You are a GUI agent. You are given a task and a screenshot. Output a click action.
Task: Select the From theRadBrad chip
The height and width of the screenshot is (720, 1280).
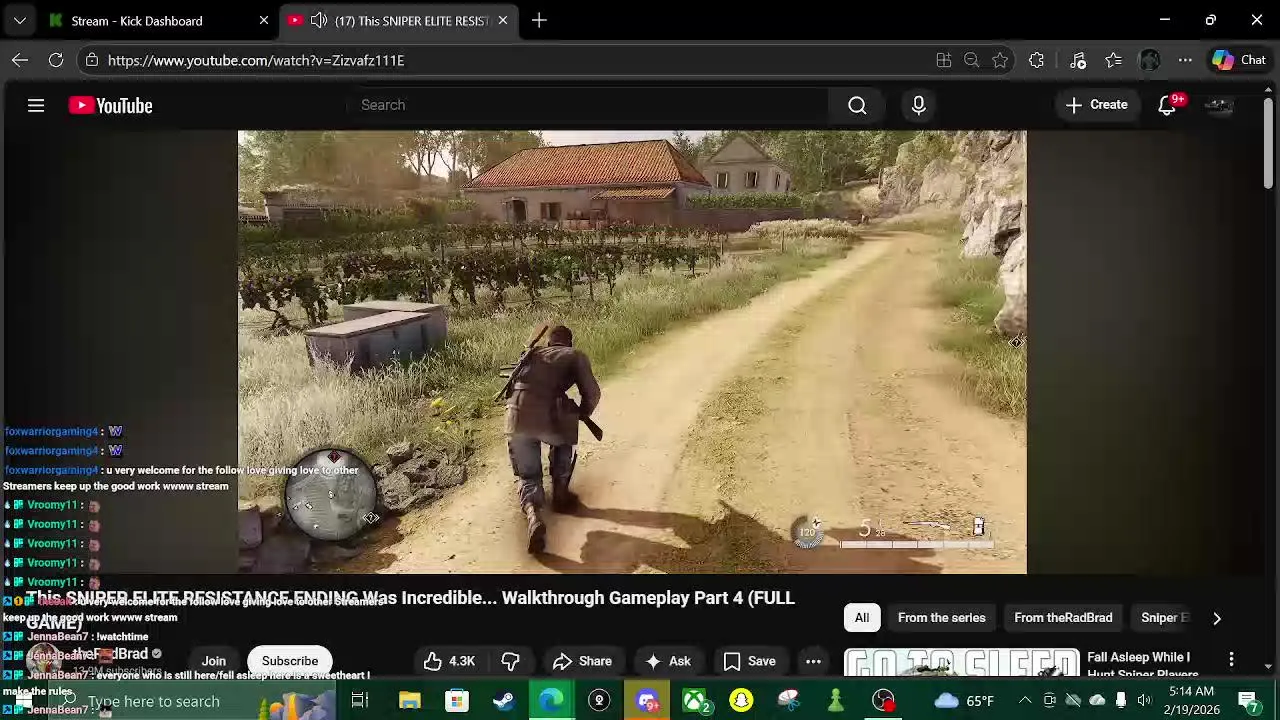tap(1063, 618)
